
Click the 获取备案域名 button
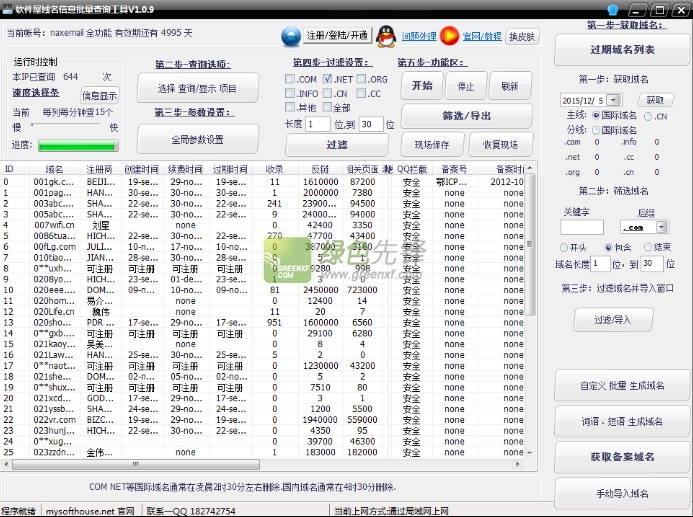pos(622,457)
